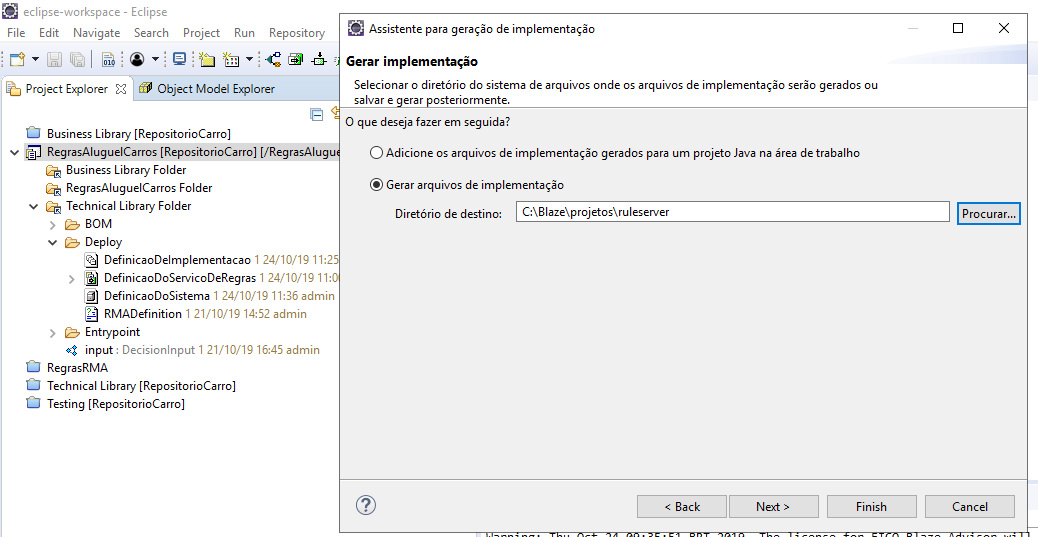Click the Save All icon
The height and width of the screenshot is (537, 1038).
click(x=77, y=59)
